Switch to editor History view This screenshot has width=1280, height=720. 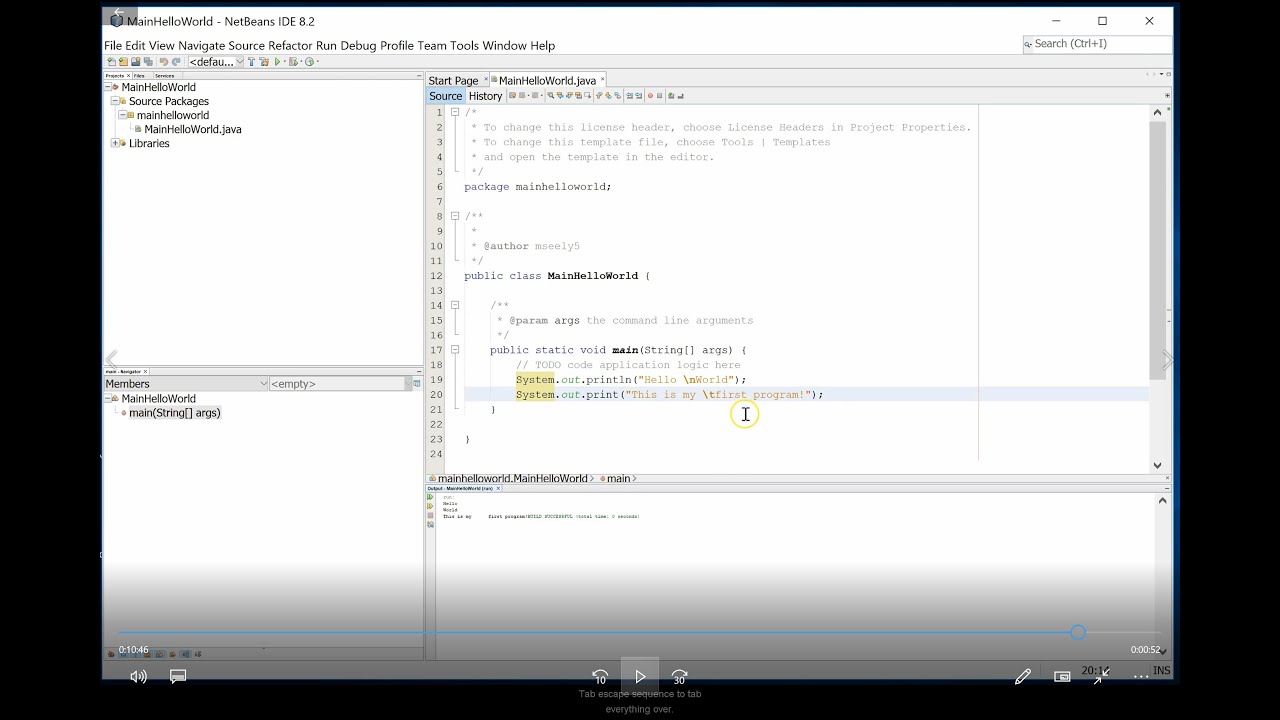point(485,96)
